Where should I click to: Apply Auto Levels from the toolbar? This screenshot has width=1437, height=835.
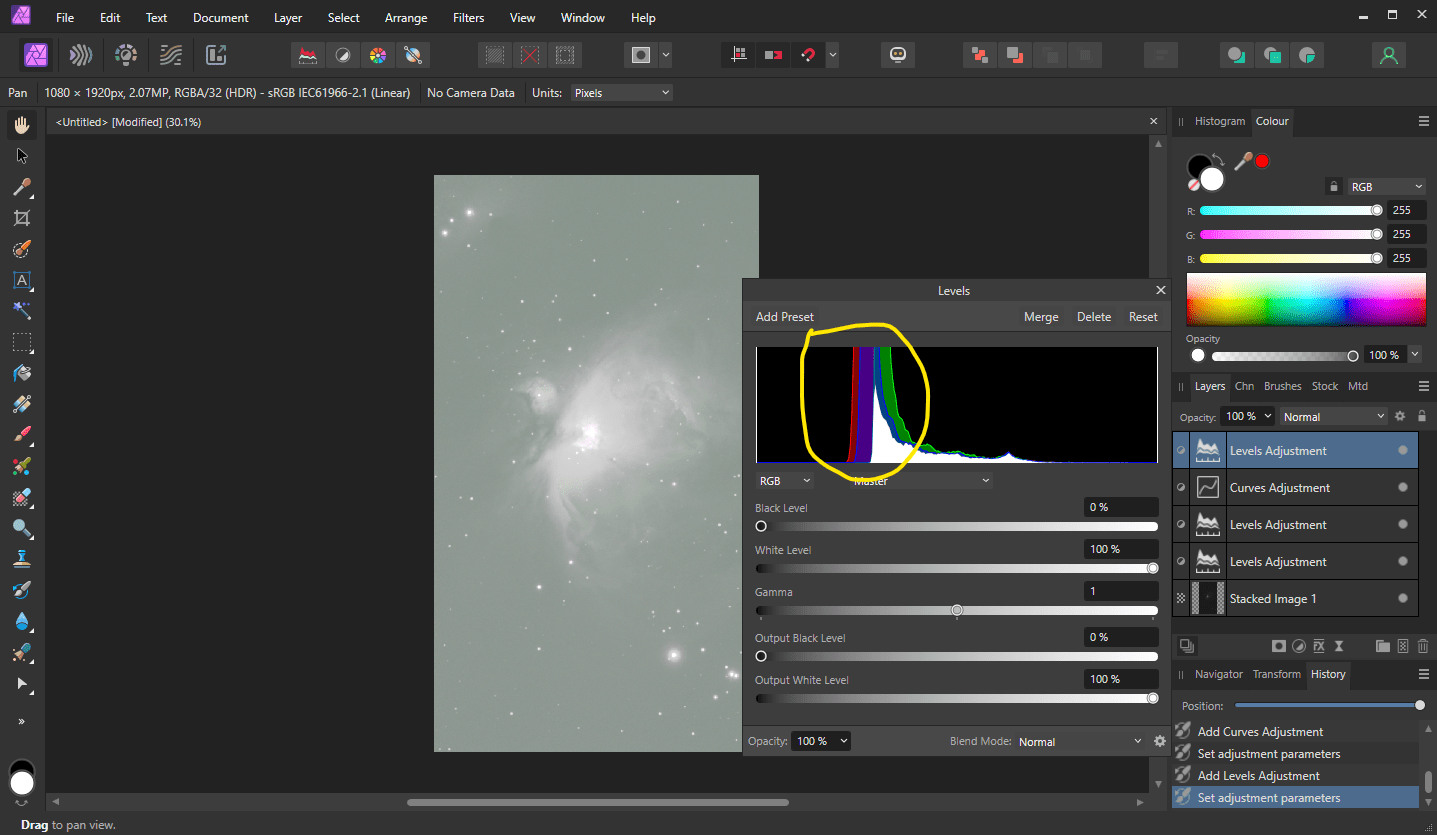(309, 55)
